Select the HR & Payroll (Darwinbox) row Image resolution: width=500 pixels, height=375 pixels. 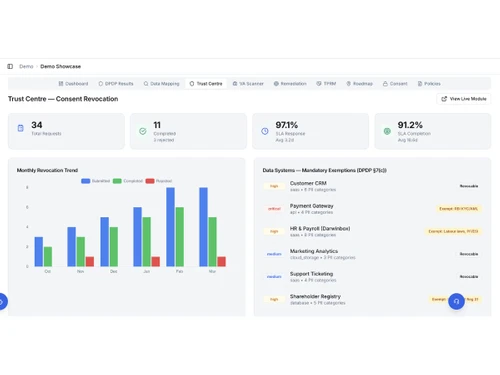372,231
